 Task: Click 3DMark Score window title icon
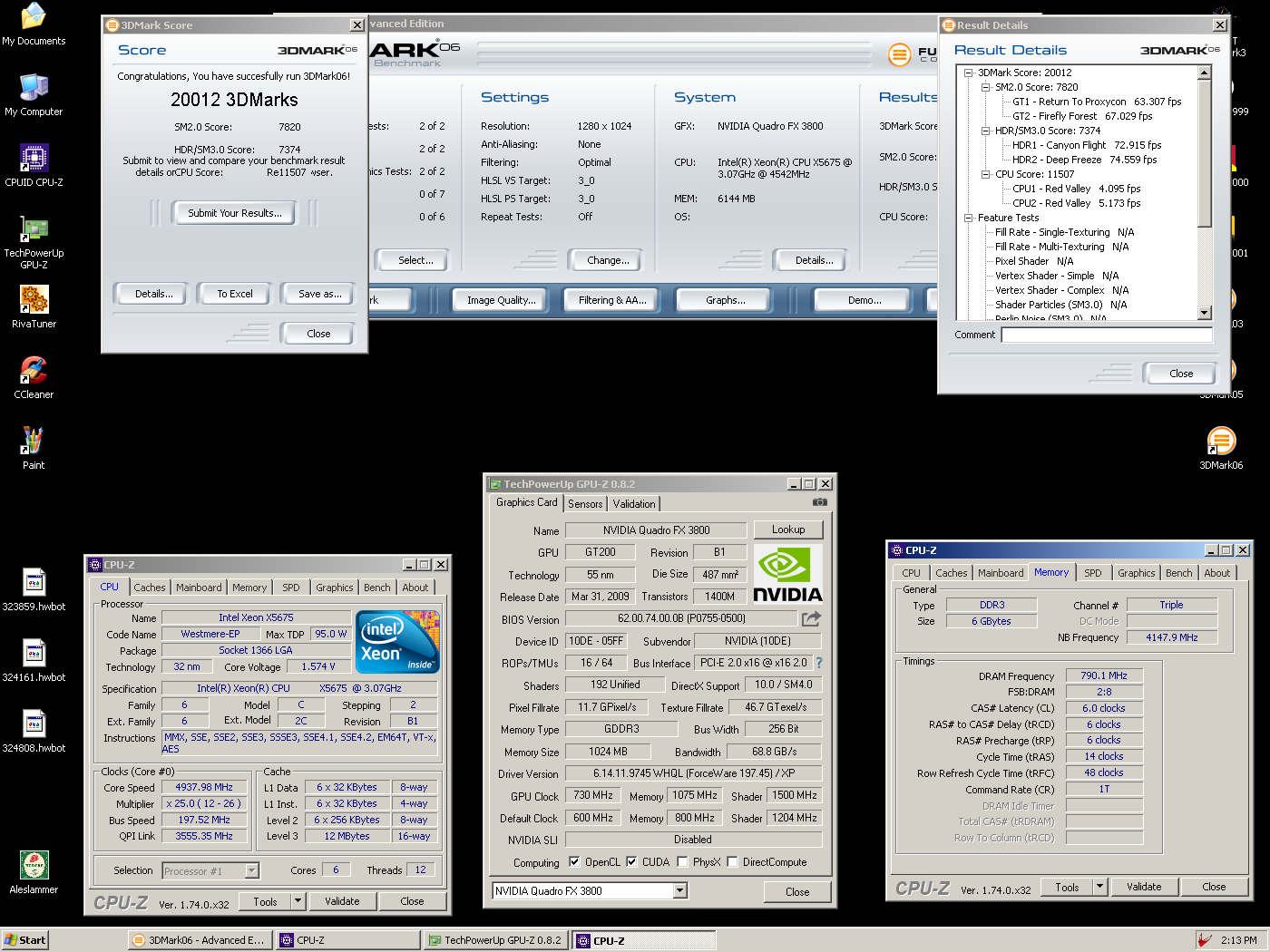click(112, 25)
